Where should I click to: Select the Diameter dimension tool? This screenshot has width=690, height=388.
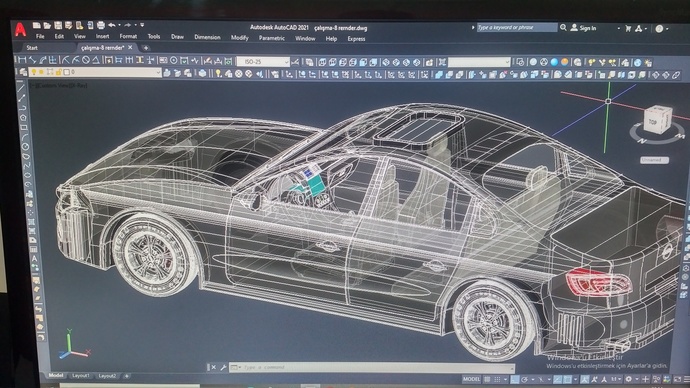(x=86, y=60)
